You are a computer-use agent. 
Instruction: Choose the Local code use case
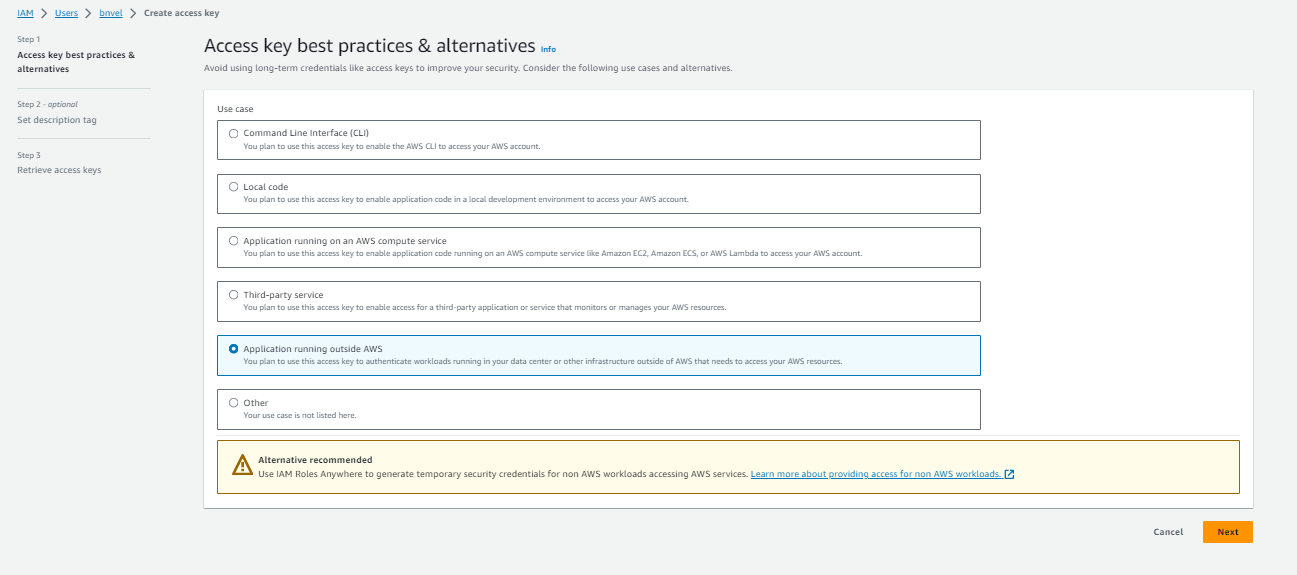pos(234,187)
